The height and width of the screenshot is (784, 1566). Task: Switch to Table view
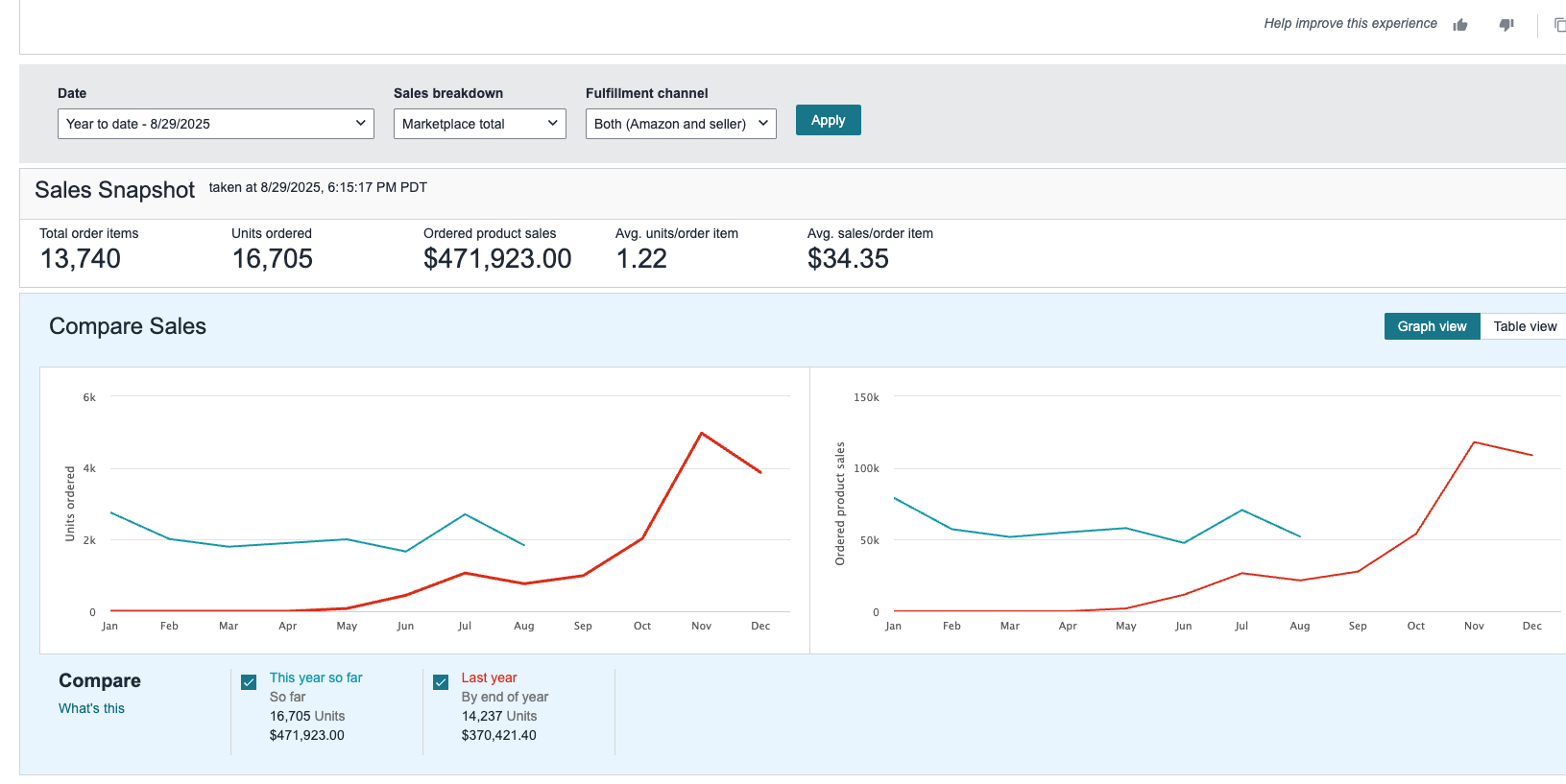pos(1524,326)
